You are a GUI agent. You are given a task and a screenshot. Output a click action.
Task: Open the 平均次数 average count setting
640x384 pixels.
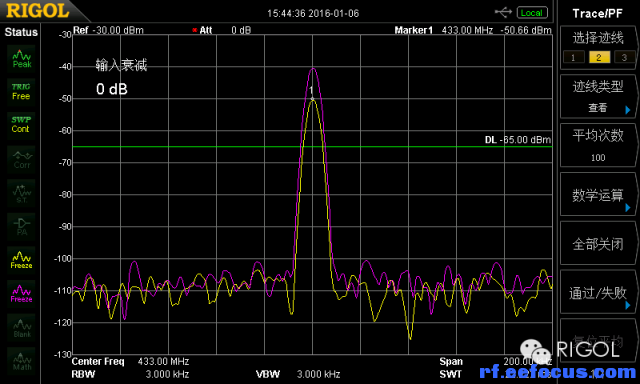pos(598,146)
